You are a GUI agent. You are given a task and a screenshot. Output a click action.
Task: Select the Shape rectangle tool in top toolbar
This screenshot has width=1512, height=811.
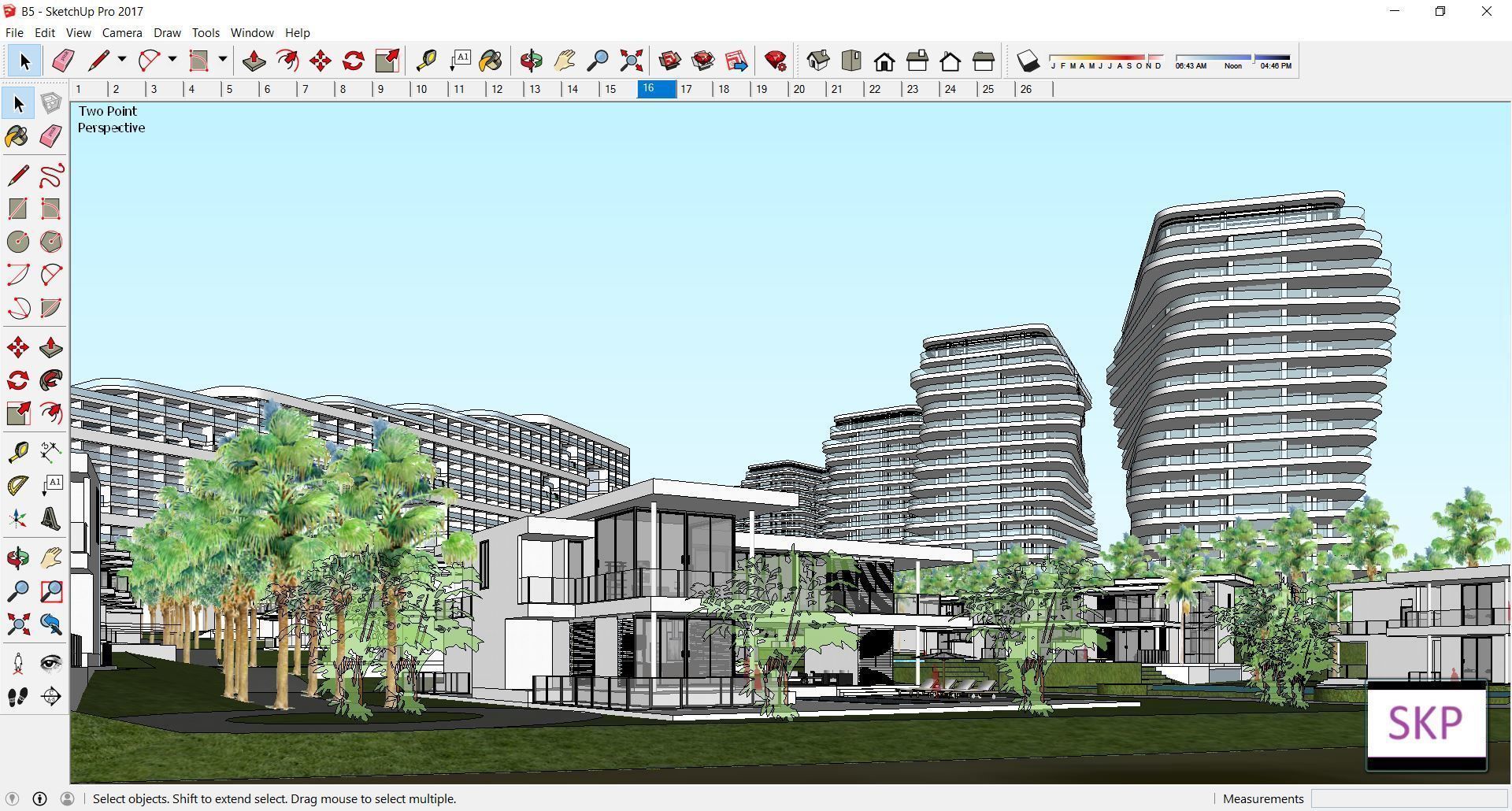(x=198, y=61)
